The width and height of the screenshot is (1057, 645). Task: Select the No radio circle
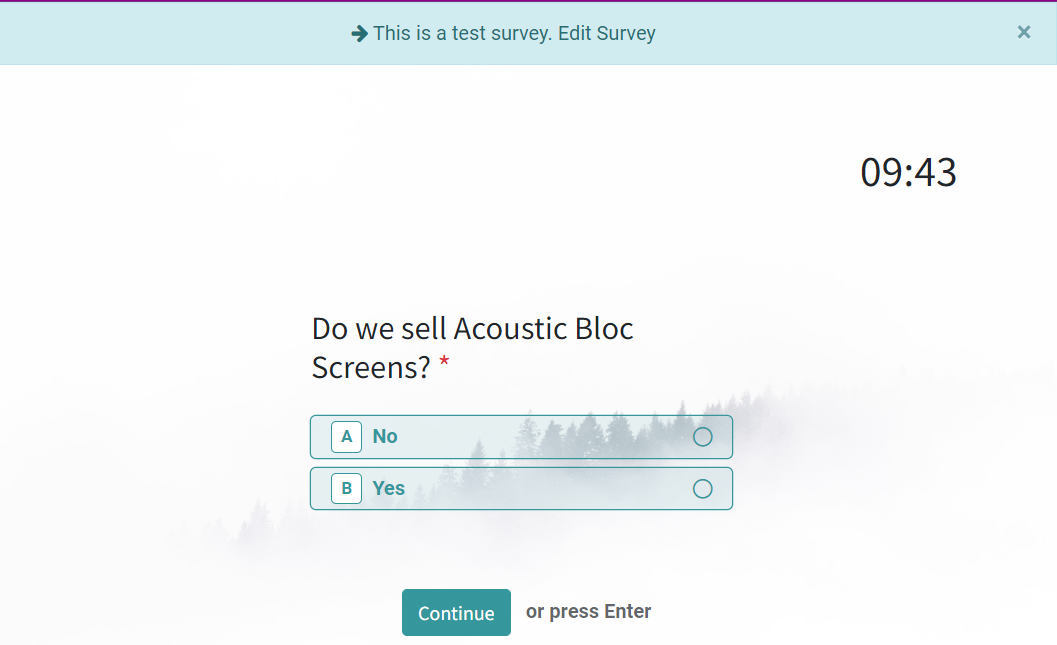tap(702, 437)
